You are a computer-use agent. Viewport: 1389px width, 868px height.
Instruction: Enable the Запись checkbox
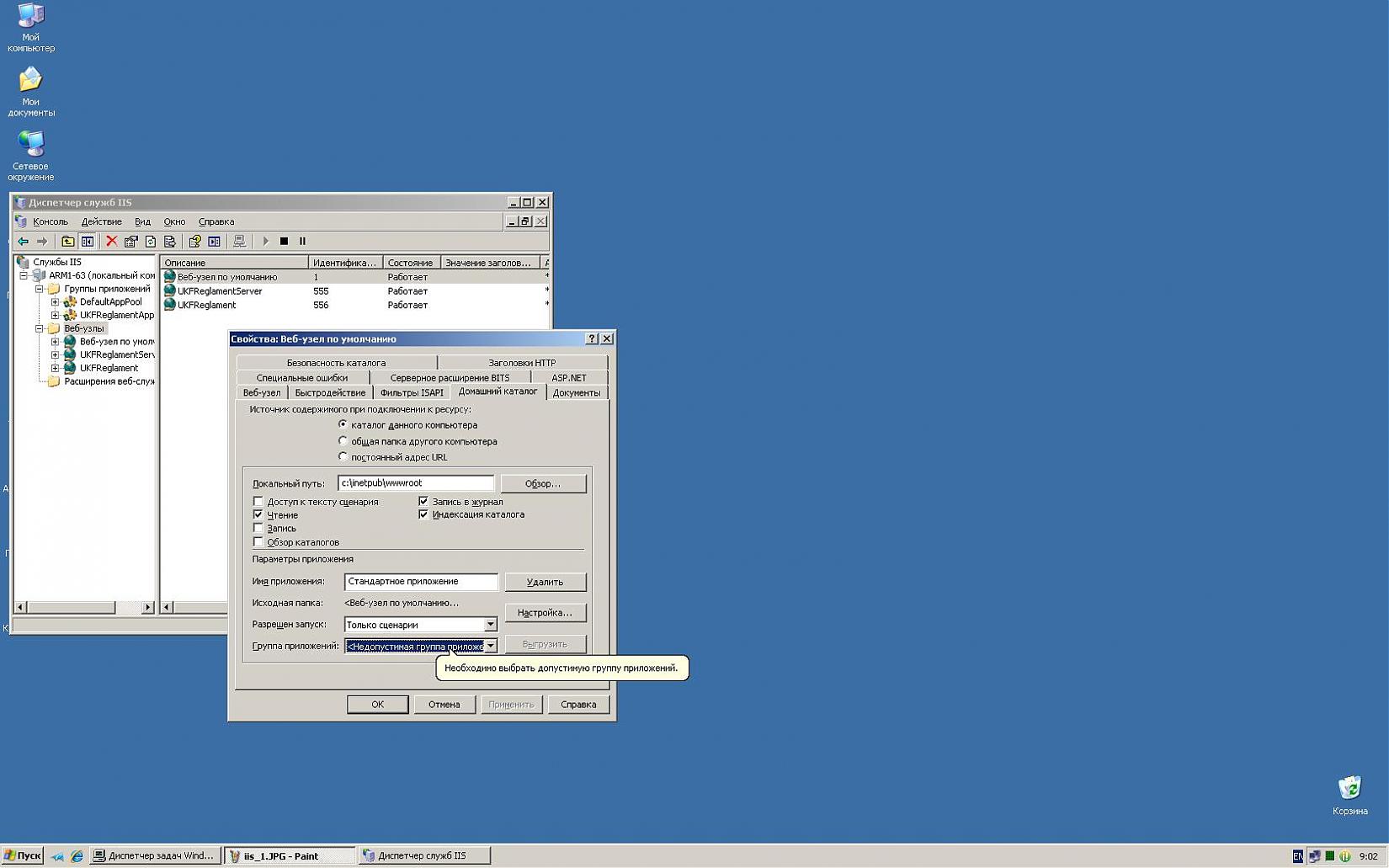(x=258, y=529)
